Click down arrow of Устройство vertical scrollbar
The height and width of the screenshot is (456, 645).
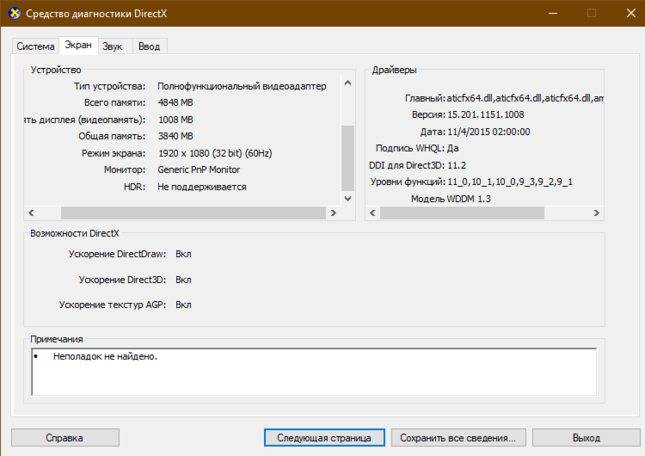point(348,199)
